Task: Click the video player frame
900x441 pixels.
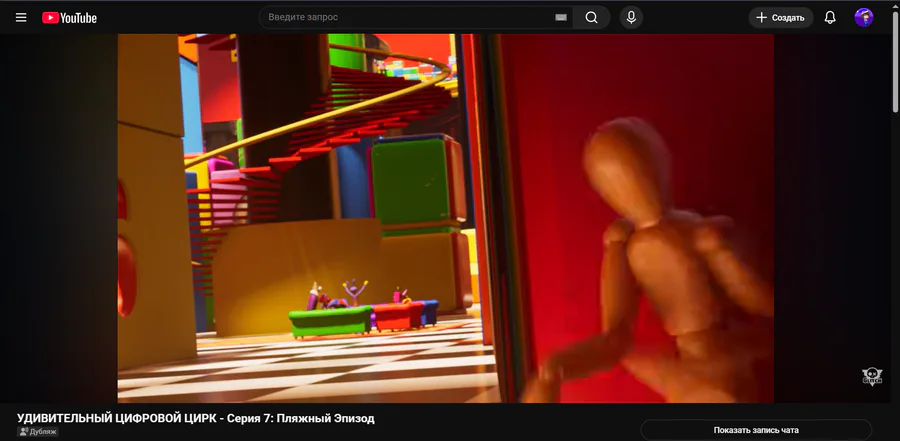Action: (446, 218)
